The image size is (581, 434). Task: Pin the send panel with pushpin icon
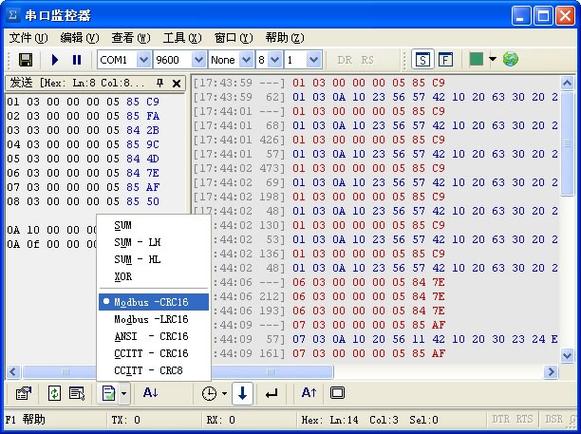pos(160,83)
